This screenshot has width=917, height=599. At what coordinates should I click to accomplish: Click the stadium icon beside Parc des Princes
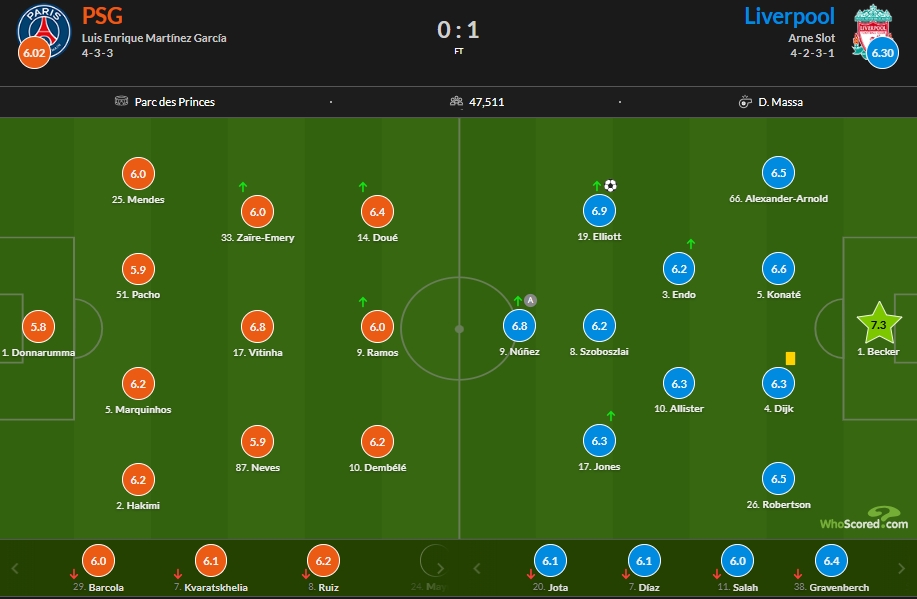122,101
